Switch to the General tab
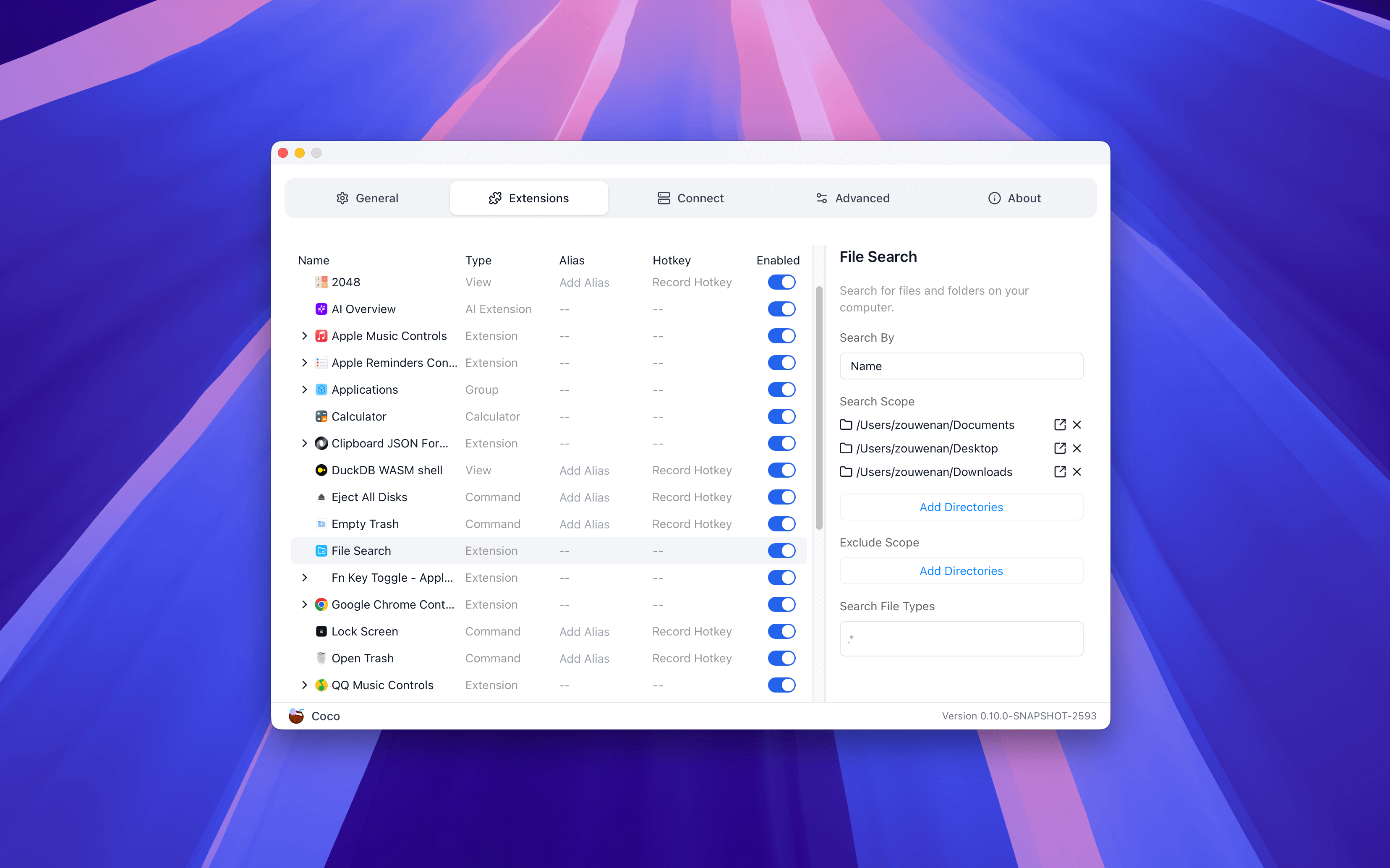1390x868 pixels. click(367, 198)
